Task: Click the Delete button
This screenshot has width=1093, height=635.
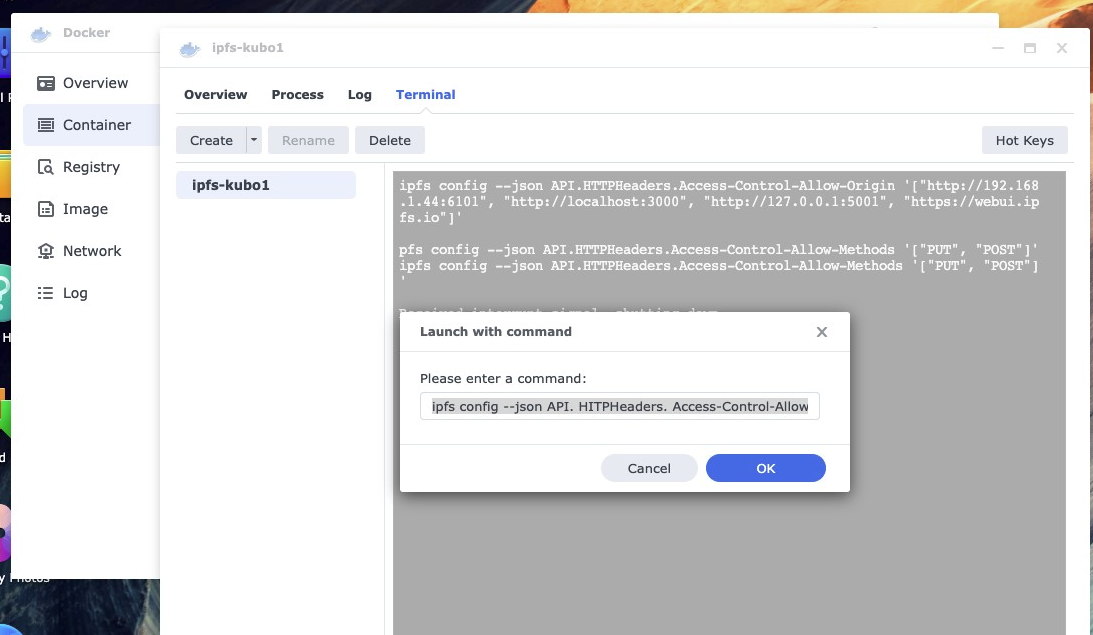Action: 390,140
